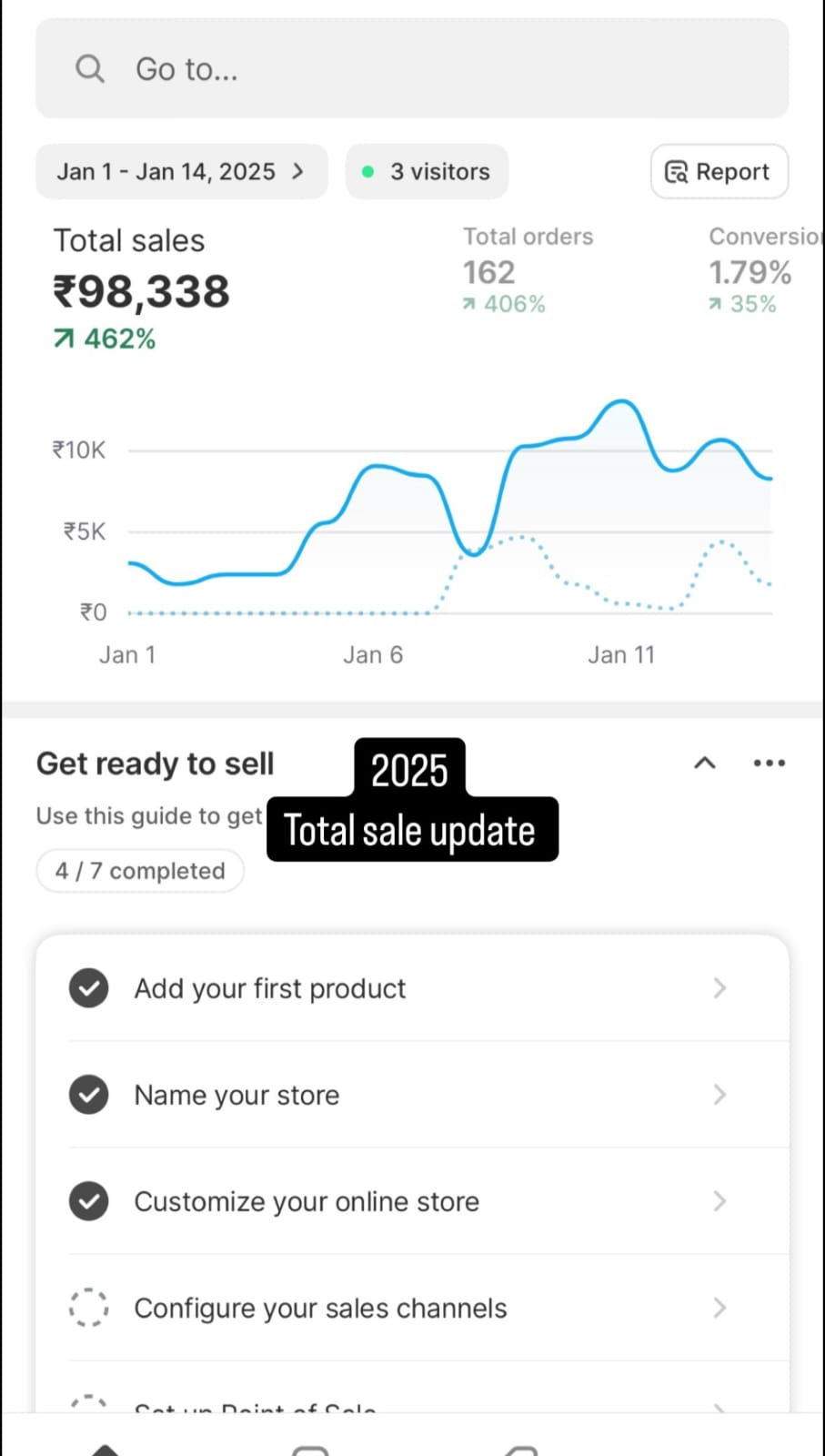Toggle the Customize your online store checkmark
Screen dimensions: 825x1456
[89, 1201]
